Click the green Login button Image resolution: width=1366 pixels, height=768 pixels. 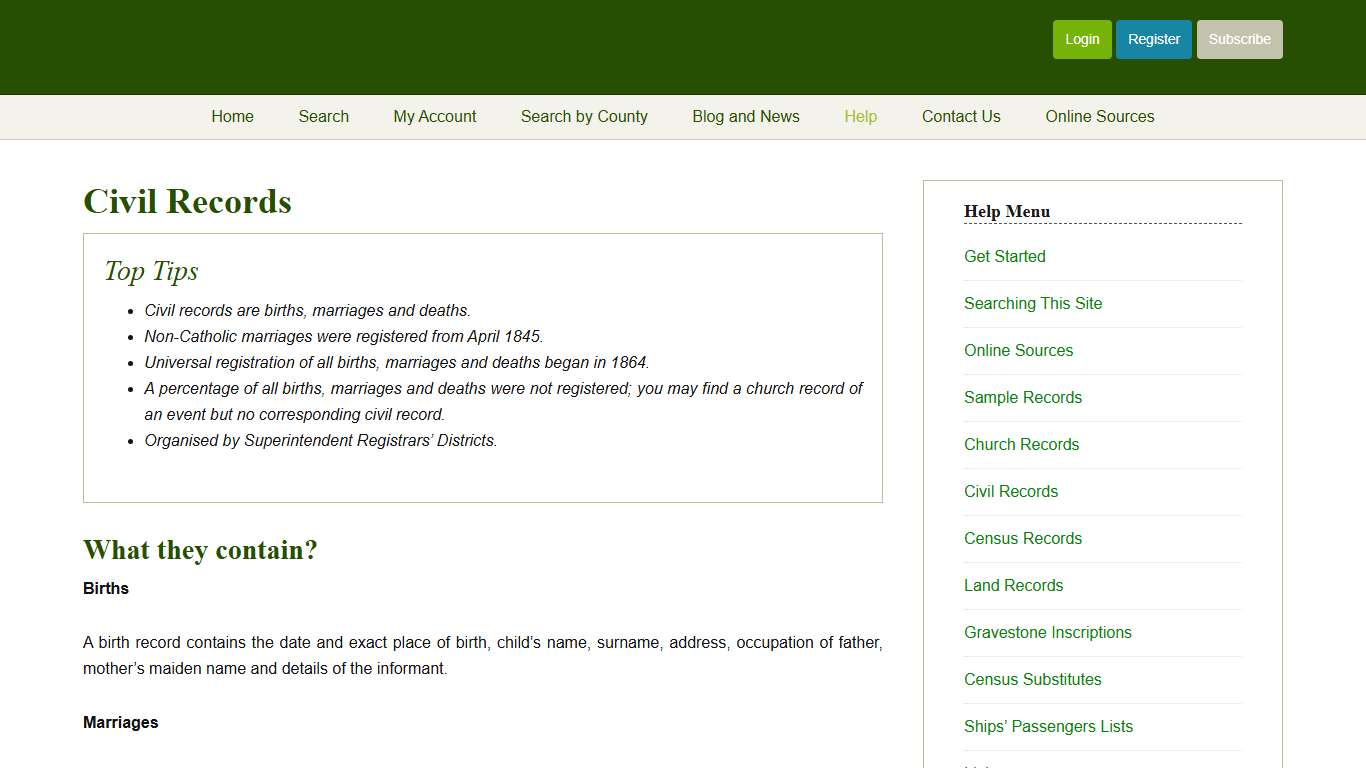pyautogui.click(x=1081, y=40)
